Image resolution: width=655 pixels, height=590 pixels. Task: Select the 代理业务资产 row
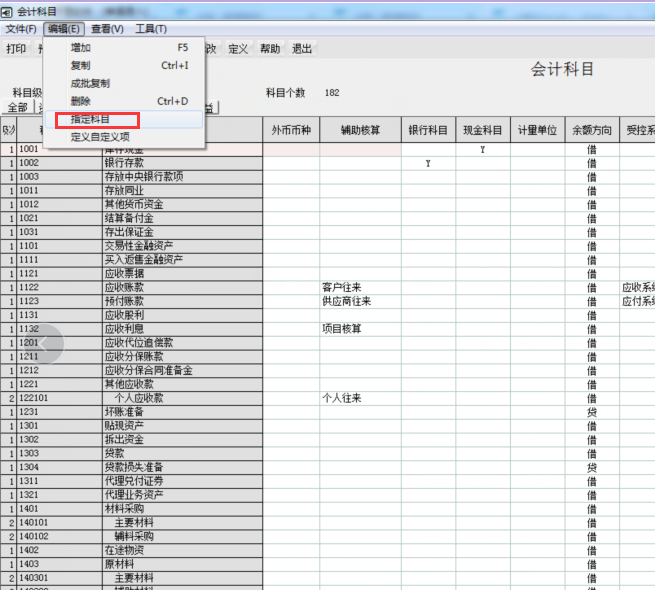[x=182, y=495]
